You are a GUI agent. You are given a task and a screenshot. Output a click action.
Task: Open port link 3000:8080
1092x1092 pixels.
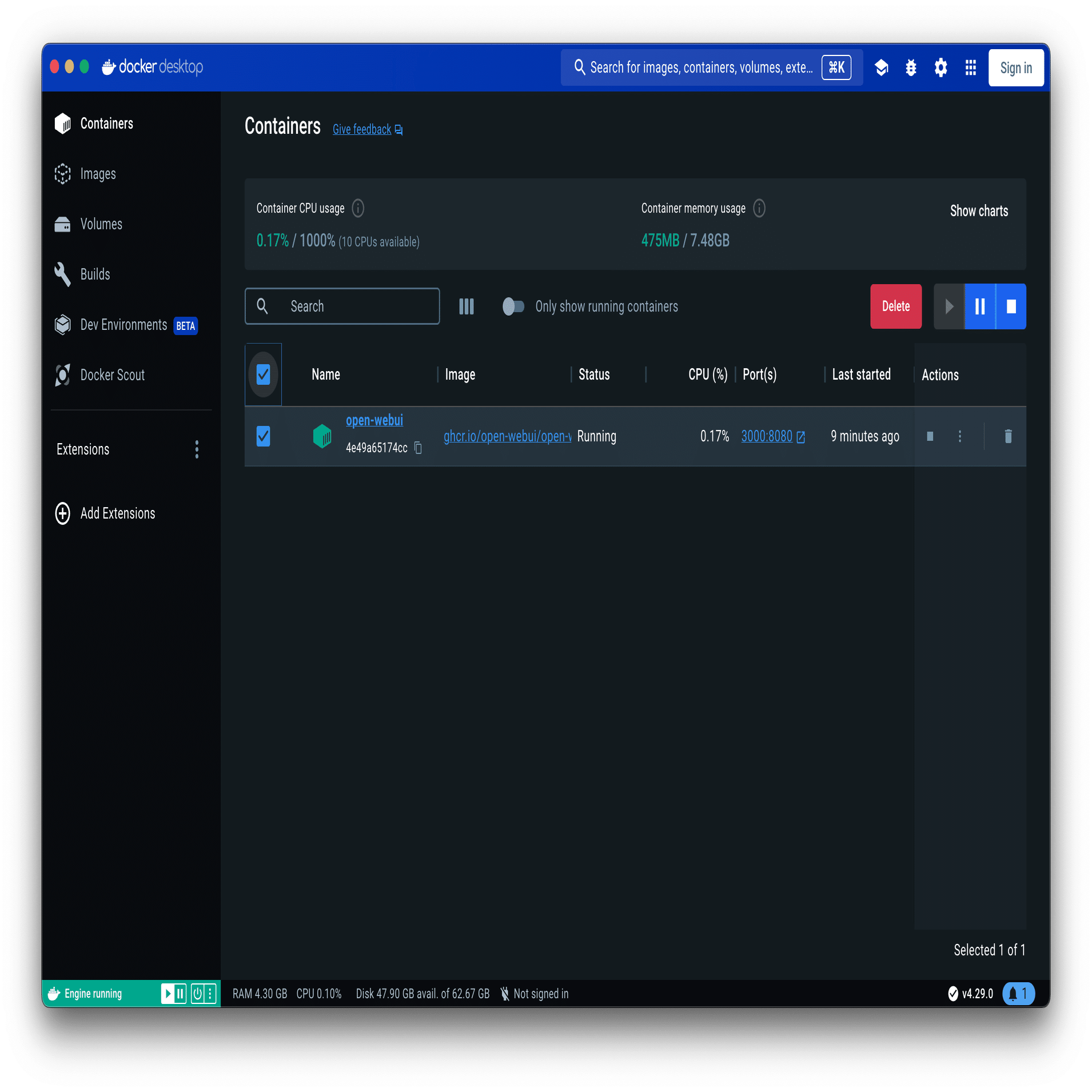pos(773,436)
